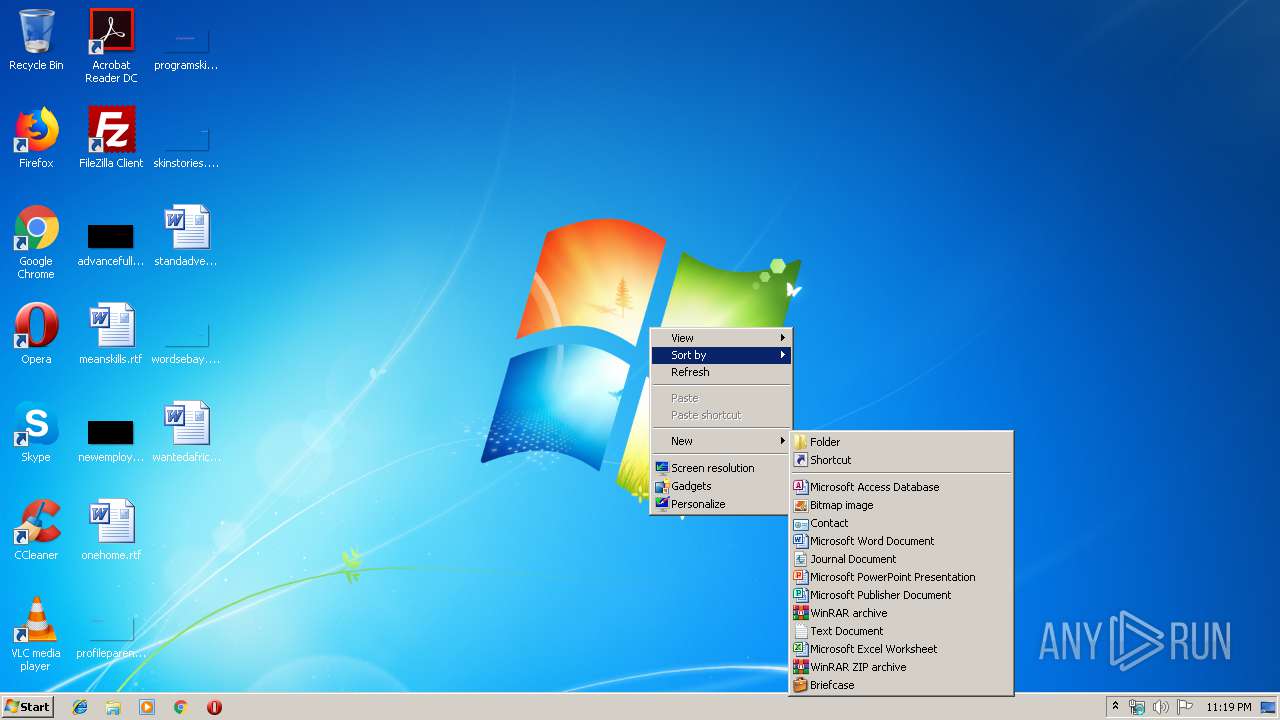The image size is (1280, 720).
Task: Expand the View submenu
Action: pos(721,338)
